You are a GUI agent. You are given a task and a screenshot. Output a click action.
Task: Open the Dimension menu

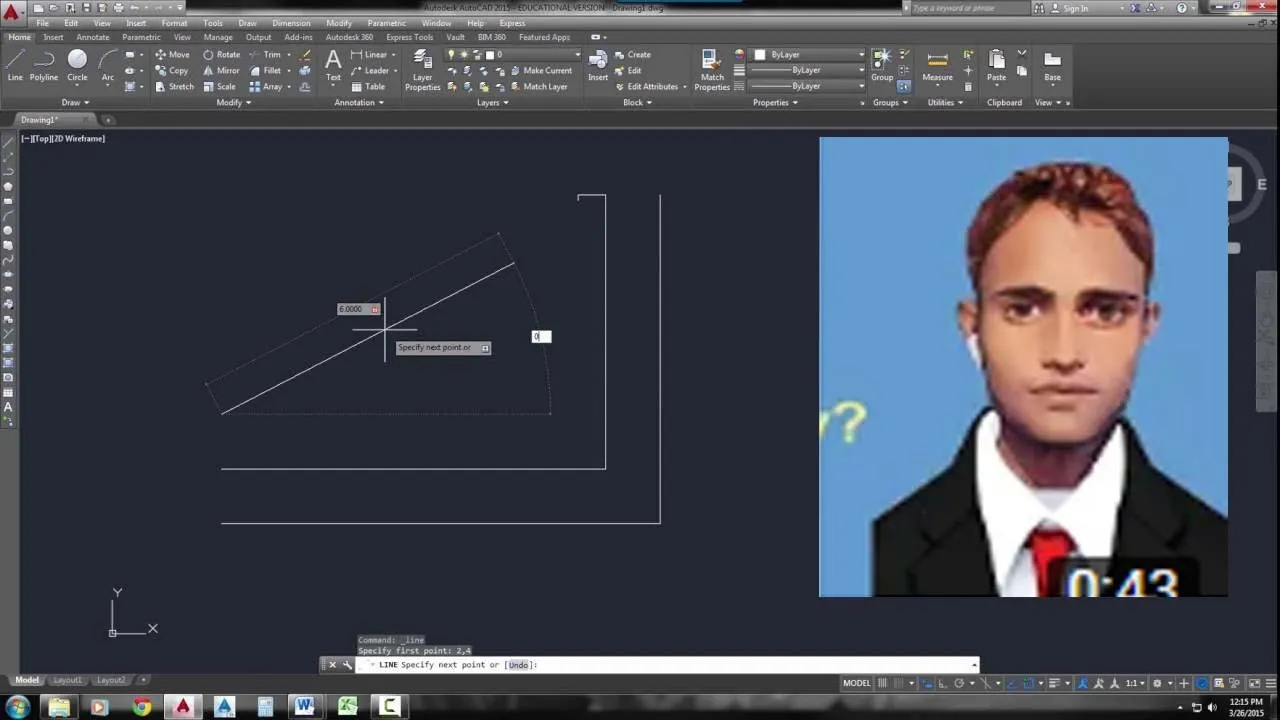coord(291,23)
